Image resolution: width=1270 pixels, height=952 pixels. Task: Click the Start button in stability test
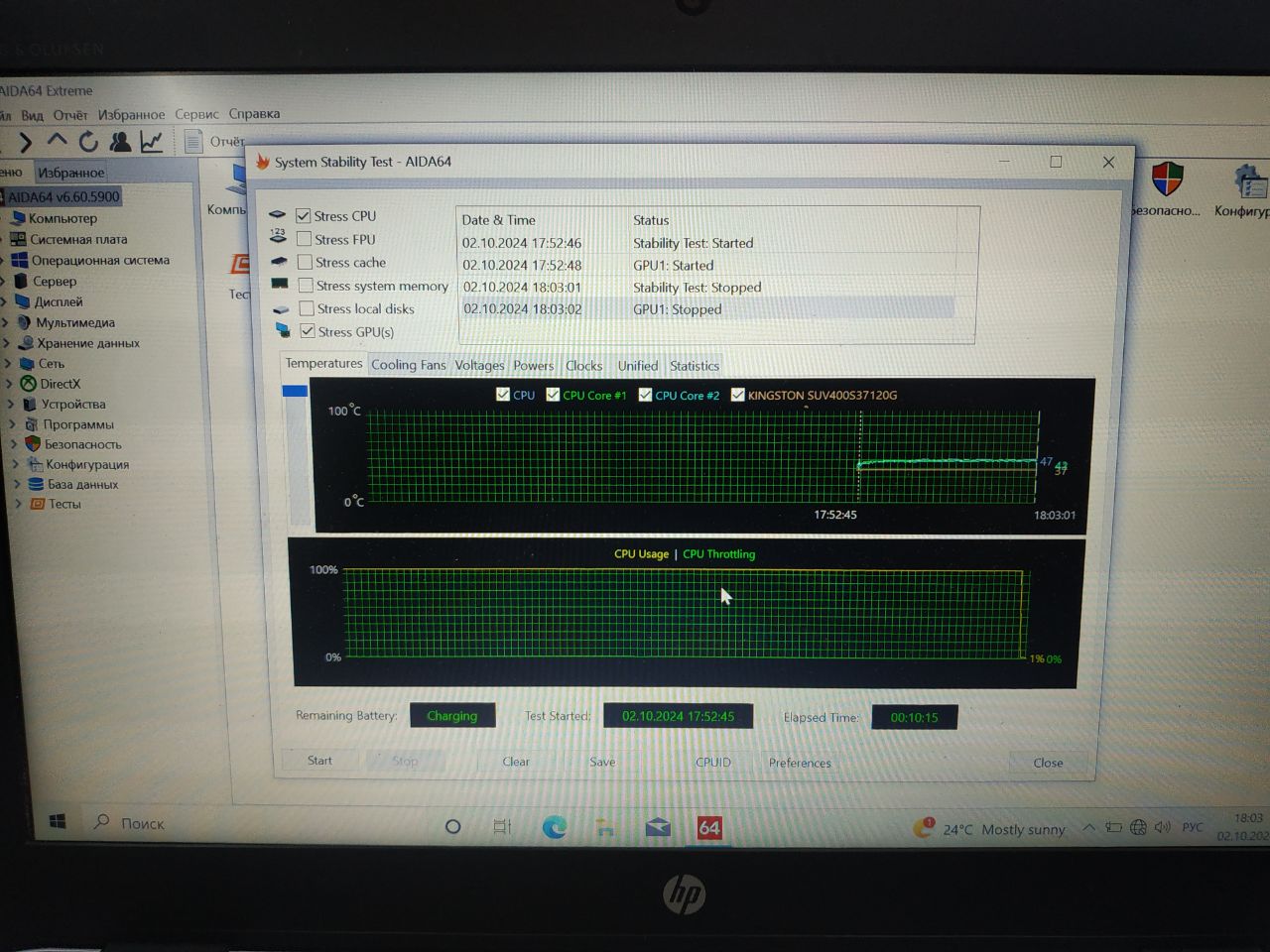coord(319,761)
